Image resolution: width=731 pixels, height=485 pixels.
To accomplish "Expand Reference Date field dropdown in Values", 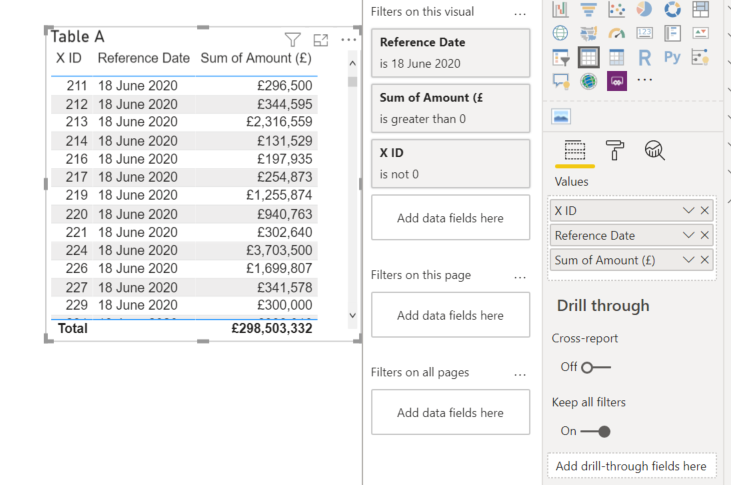I will pyautogui.click(x=689, y=235).
